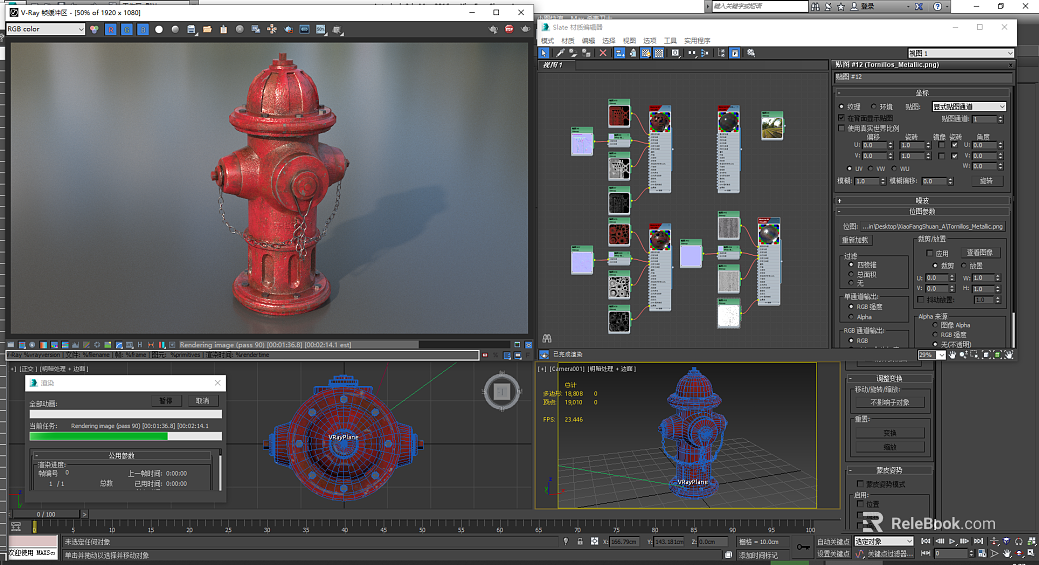Screen dimensions: 1039x565
Task: Select the 环境 environment radio button
Action: point(873,107)
